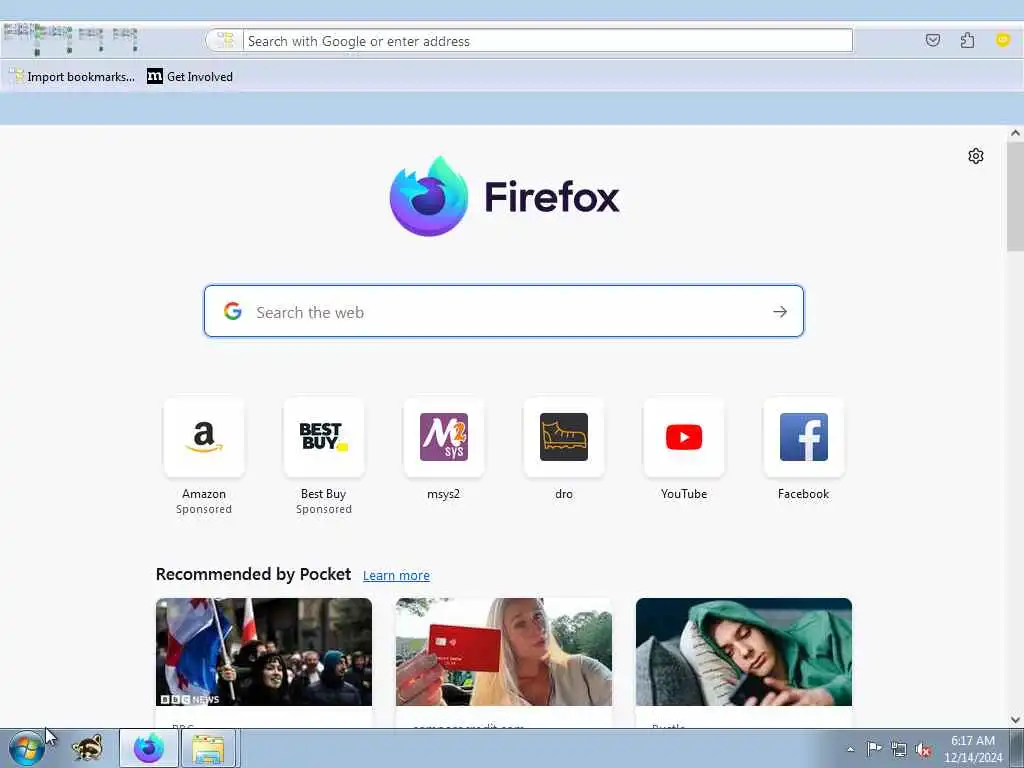Click the Google G logo in search box
The height and width of the screenshot is (768, 1024).
[232, 312]
